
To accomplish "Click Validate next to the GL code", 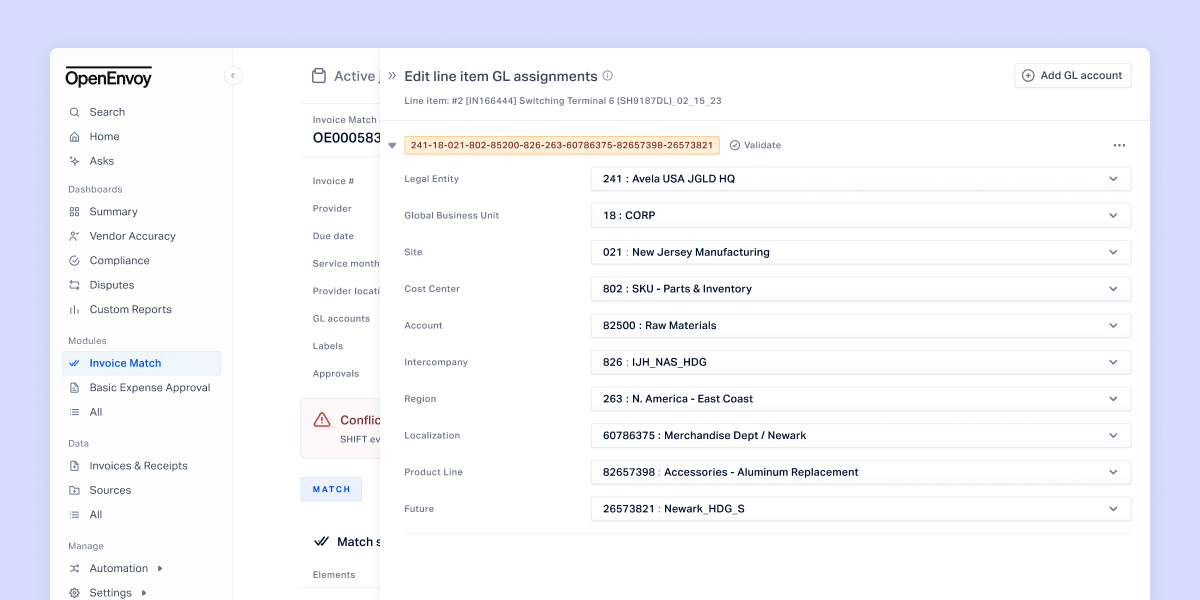I will point(755,145).
